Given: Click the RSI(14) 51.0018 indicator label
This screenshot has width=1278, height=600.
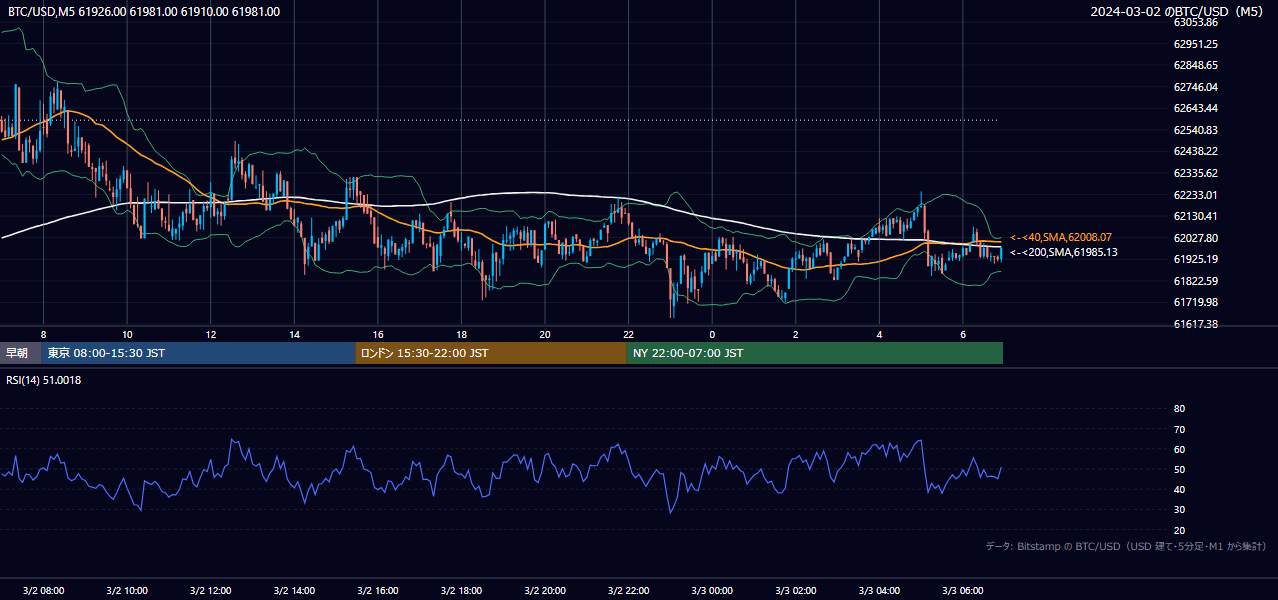Looking at the screenshot, I should click(44, 380).
